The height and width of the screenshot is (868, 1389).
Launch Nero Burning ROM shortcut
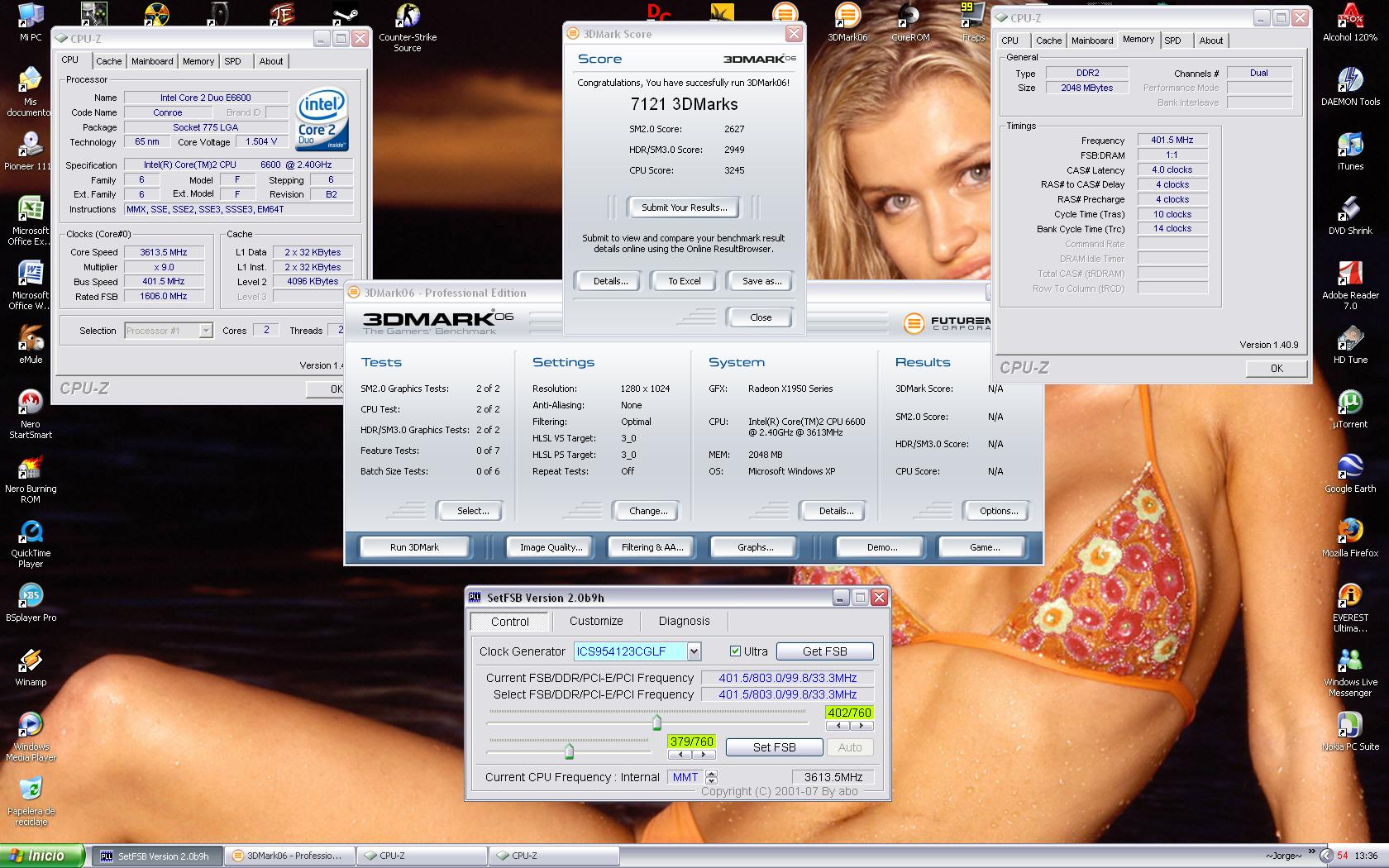(31, 479)
